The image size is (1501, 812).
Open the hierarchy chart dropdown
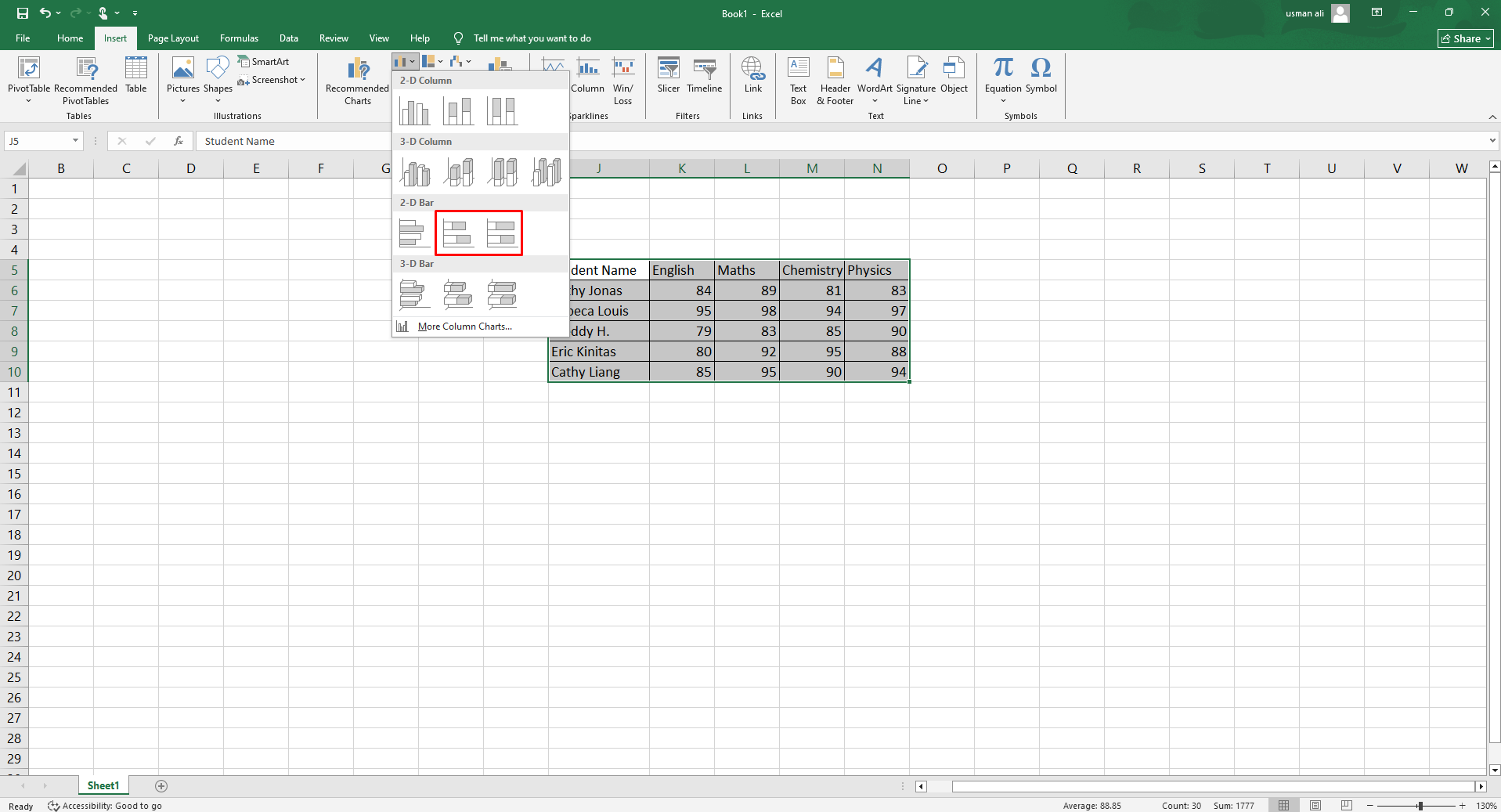432,61
